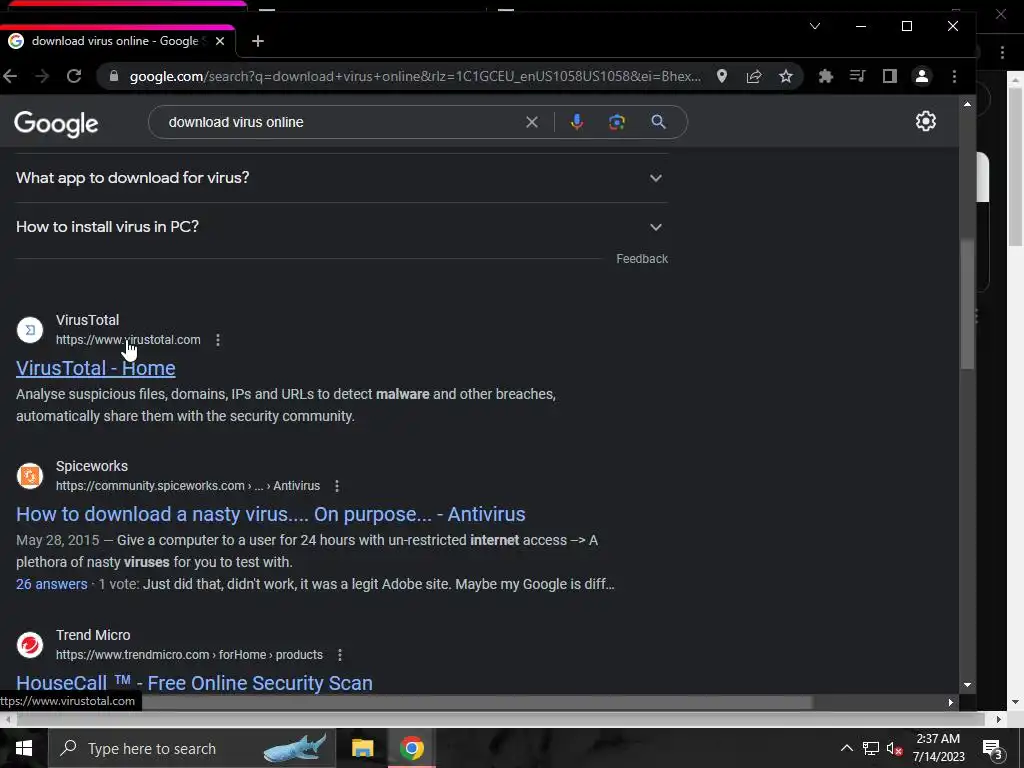The height and width of the screenshot is (768, 1024).
Task: Open the tab search chevron in title bar
Action: 814,26
